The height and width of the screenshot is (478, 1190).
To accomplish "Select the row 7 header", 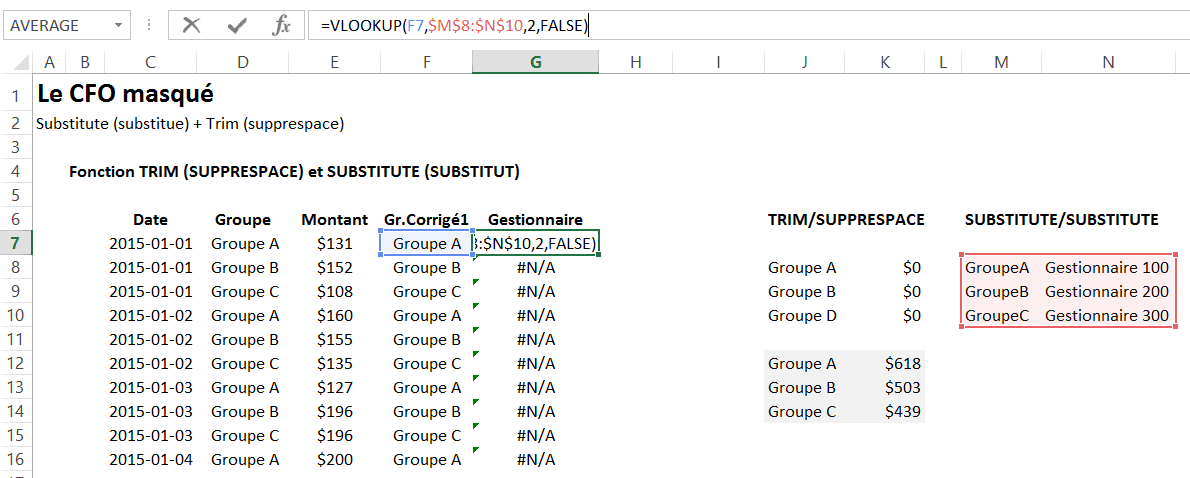I will [x=16, y=243].
